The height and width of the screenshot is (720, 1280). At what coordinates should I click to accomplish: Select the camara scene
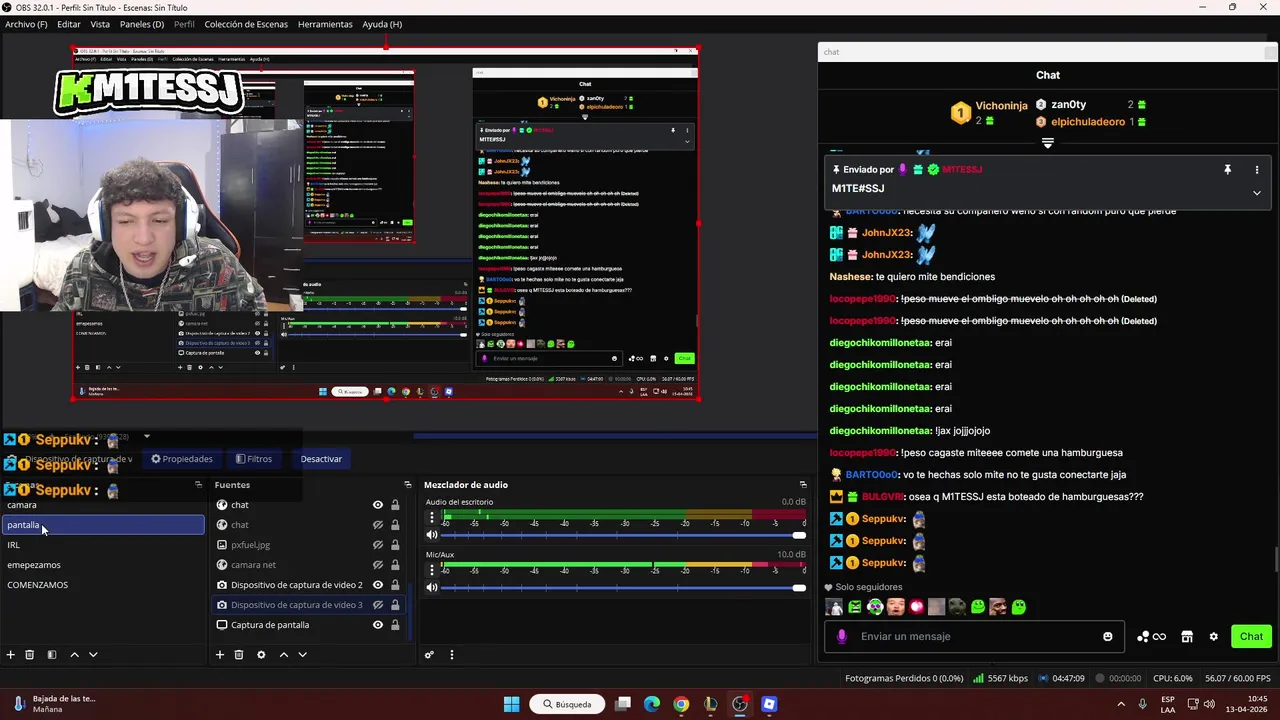point(103,505)
